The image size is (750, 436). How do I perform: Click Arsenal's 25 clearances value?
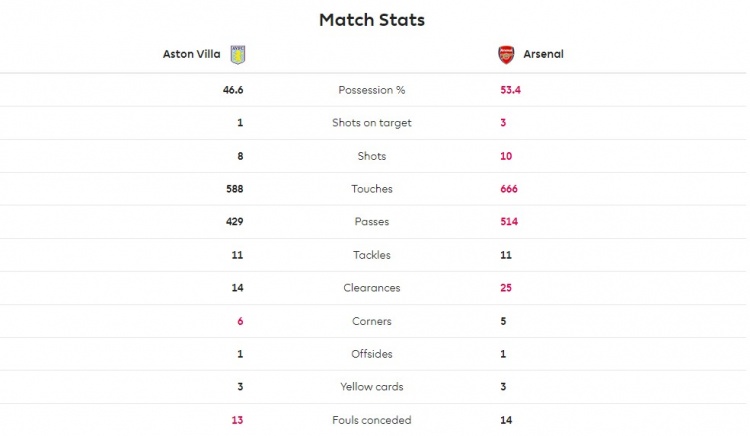[506, 288]
